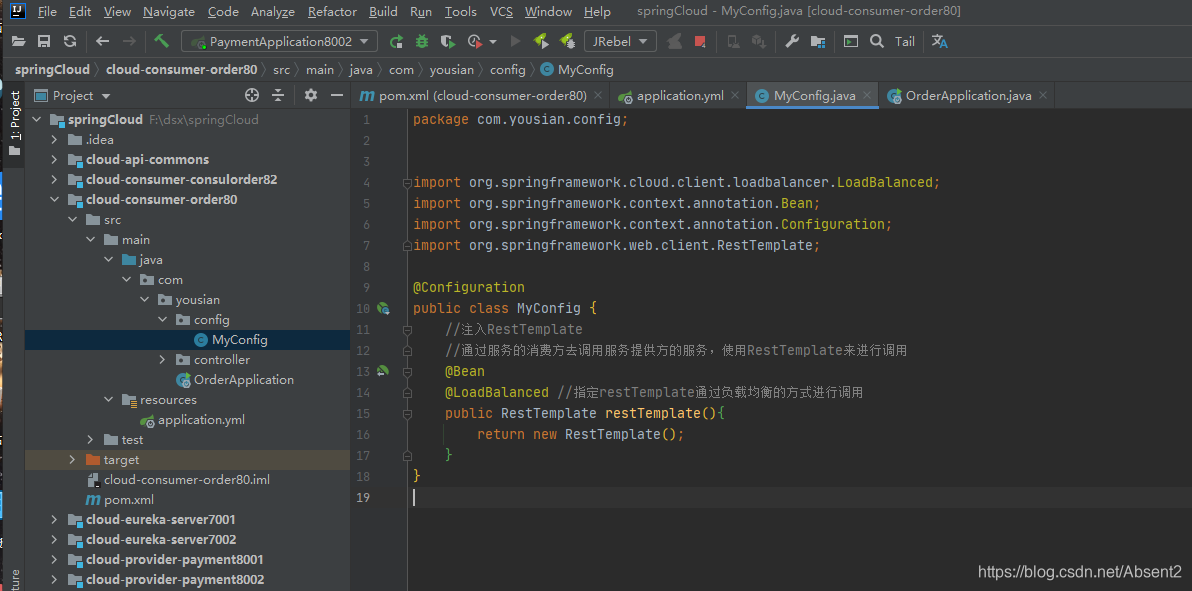1192x591 pixels.
Task: Click the cloud-consumer-order80 breadcrumb
Action: pos(182,69)
